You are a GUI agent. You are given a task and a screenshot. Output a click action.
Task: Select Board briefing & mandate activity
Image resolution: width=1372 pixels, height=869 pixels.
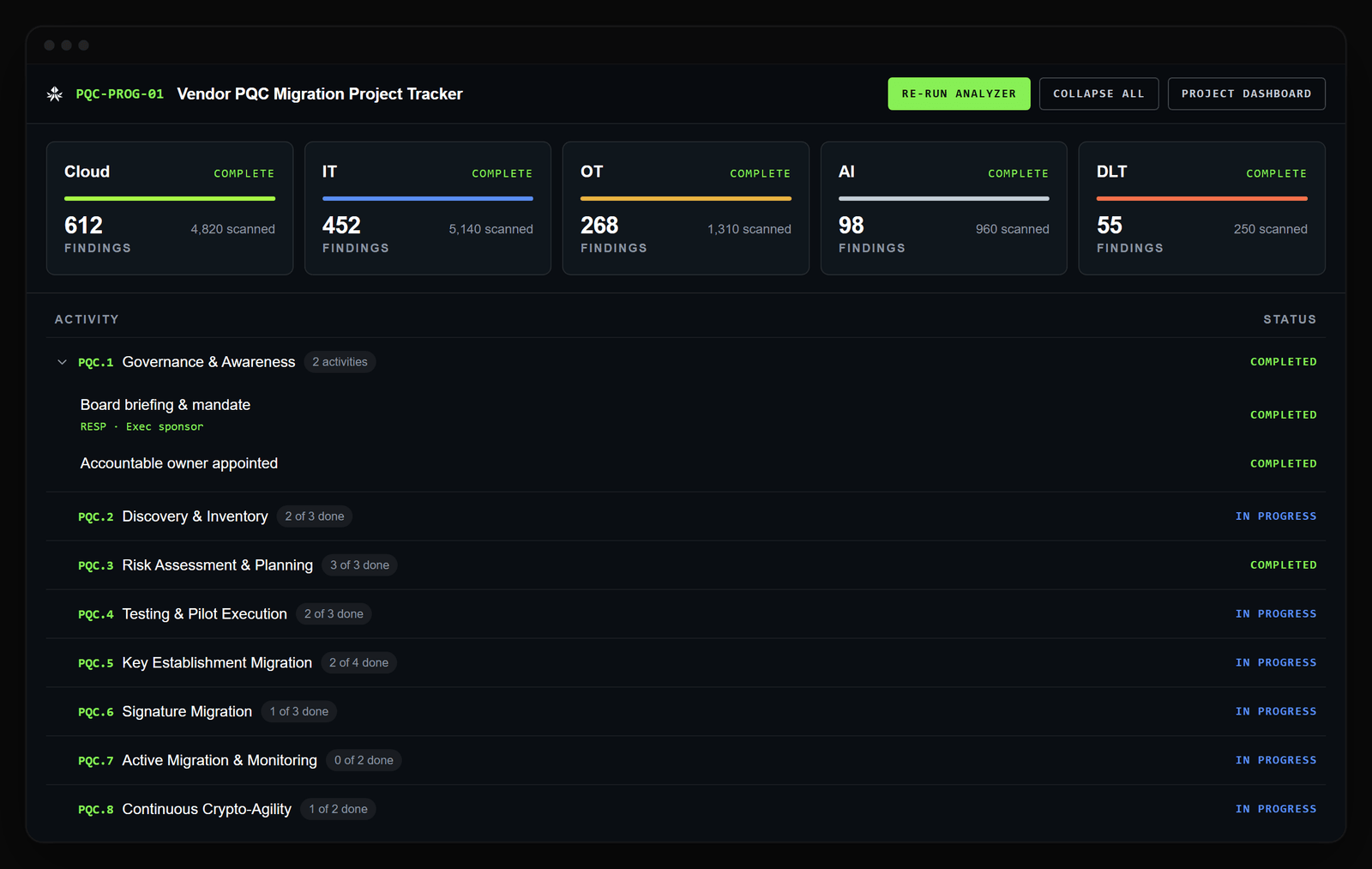(x=686, y=414)
